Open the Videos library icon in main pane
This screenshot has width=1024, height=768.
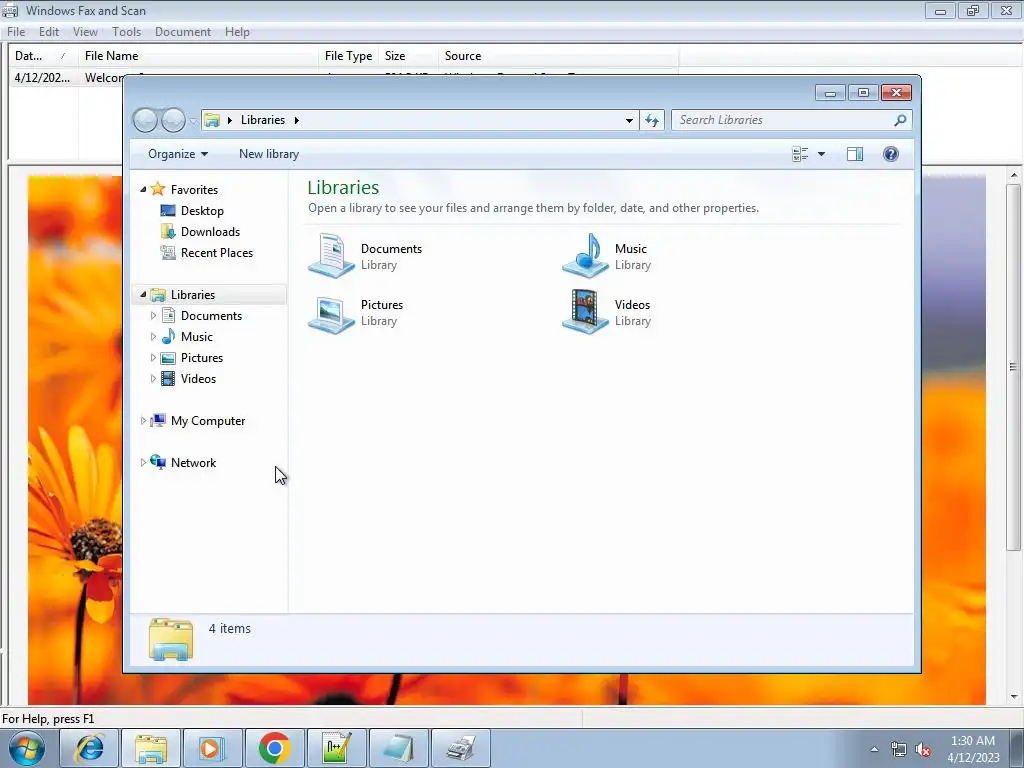click(585, 312)
